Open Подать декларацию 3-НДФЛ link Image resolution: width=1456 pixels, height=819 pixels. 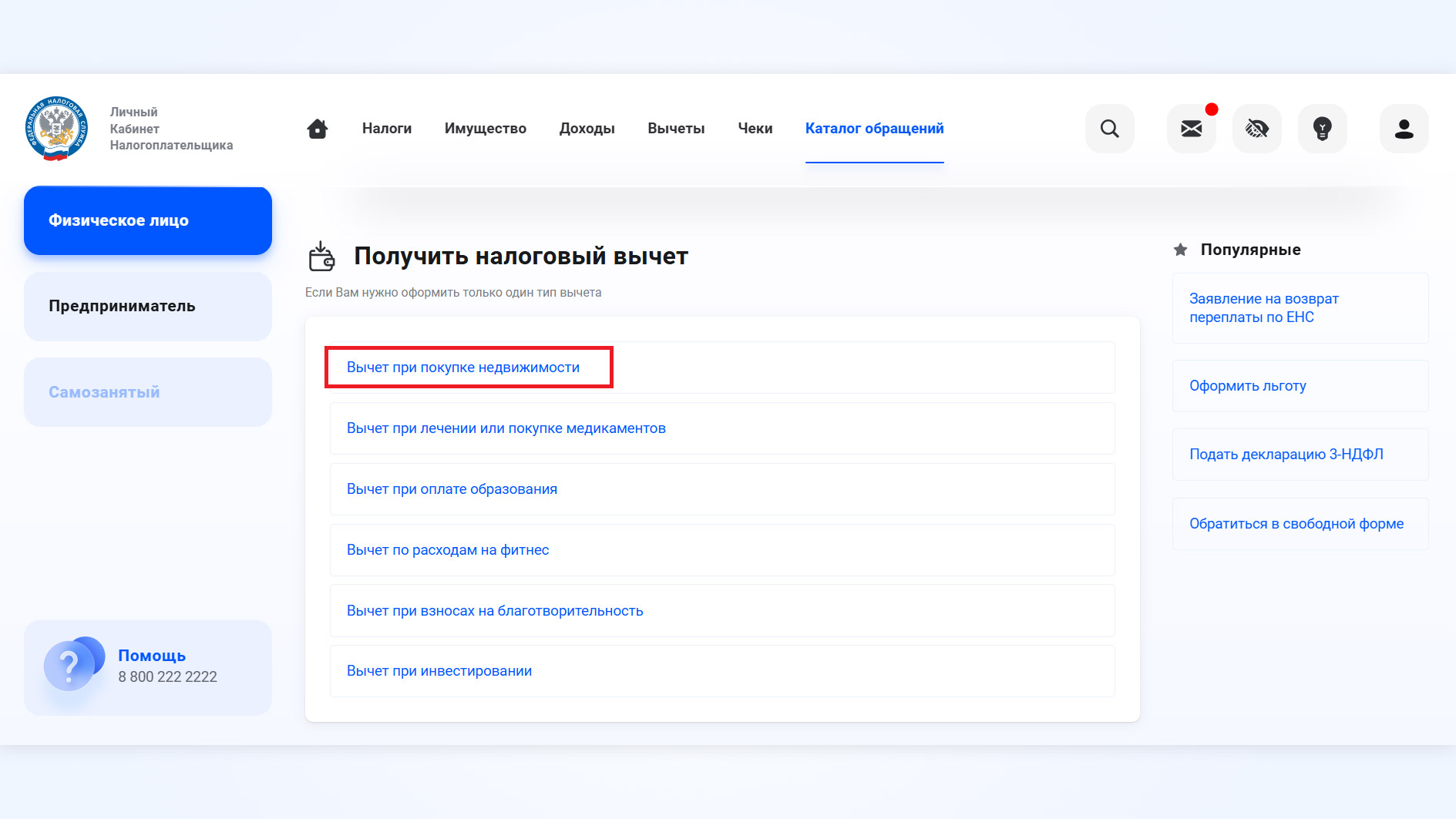[1286, 455]
